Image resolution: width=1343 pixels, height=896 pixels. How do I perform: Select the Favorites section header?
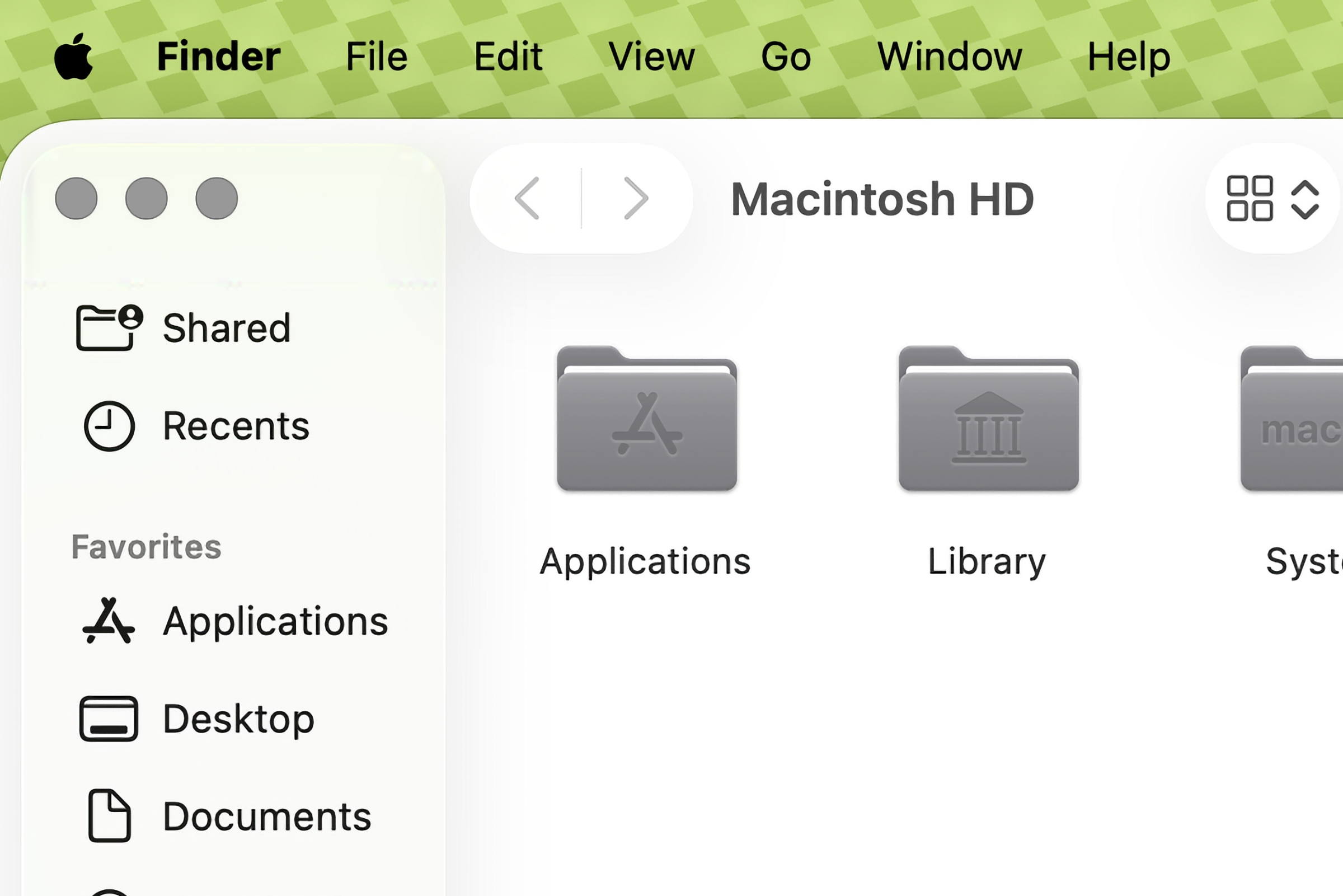tap(147, 546)
